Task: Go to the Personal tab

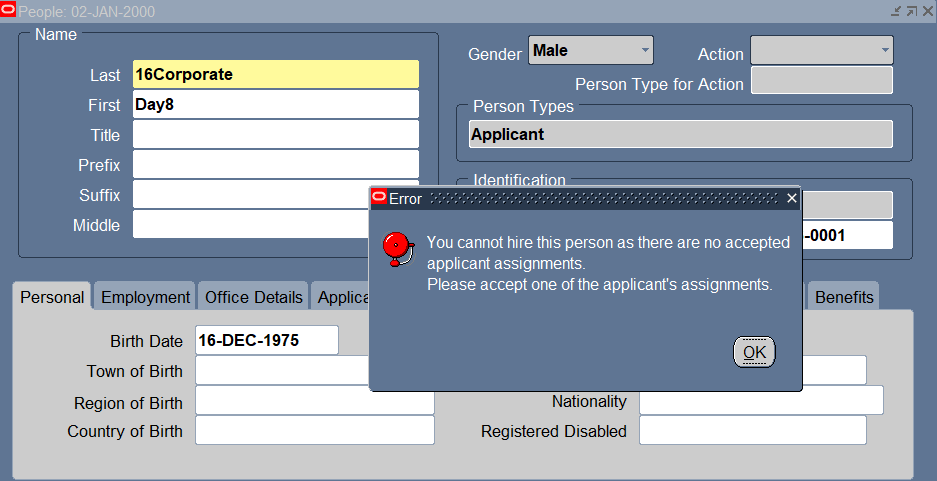Action: (x=52, y=297)
